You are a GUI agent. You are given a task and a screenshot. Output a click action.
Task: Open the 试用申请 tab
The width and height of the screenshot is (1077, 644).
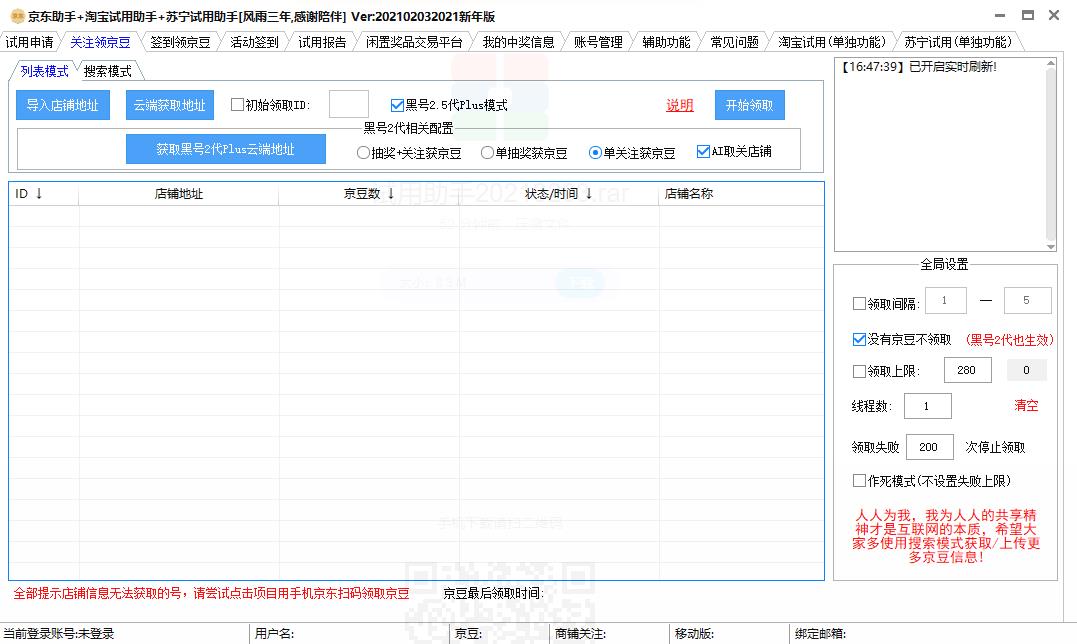click(x=30, y=42)
